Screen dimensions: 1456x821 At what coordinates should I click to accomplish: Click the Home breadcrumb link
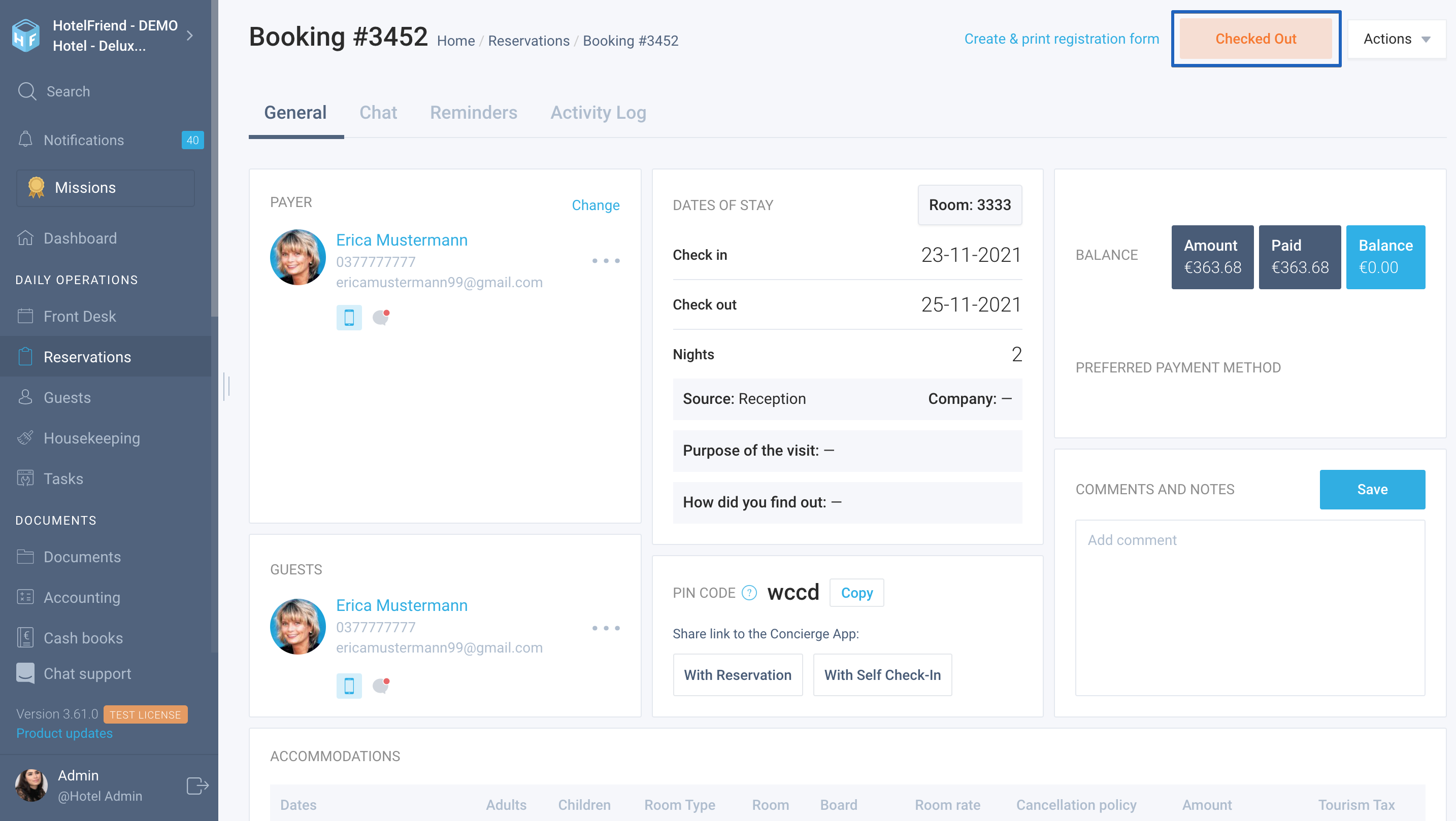(455, 41)
